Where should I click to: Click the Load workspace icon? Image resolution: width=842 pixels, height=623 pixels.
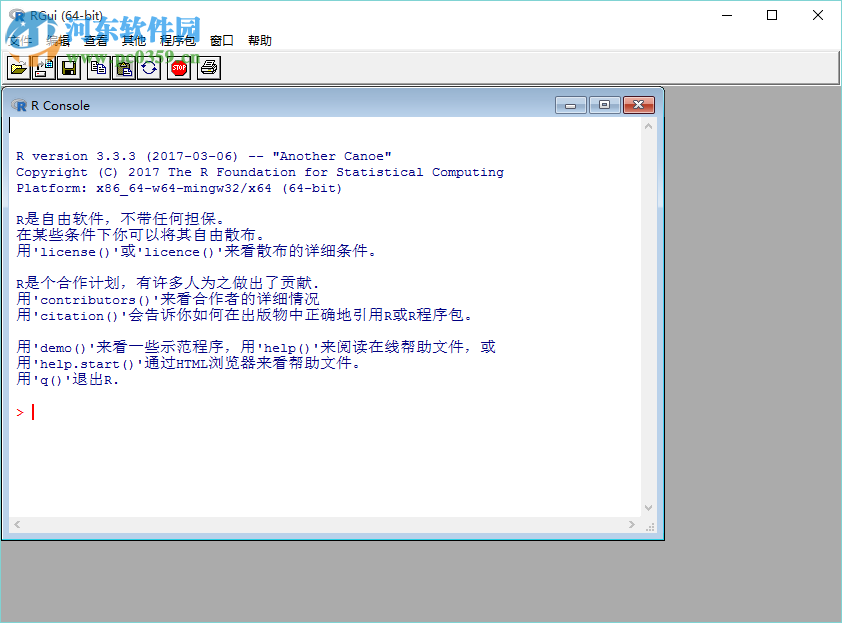pos(42,67)
